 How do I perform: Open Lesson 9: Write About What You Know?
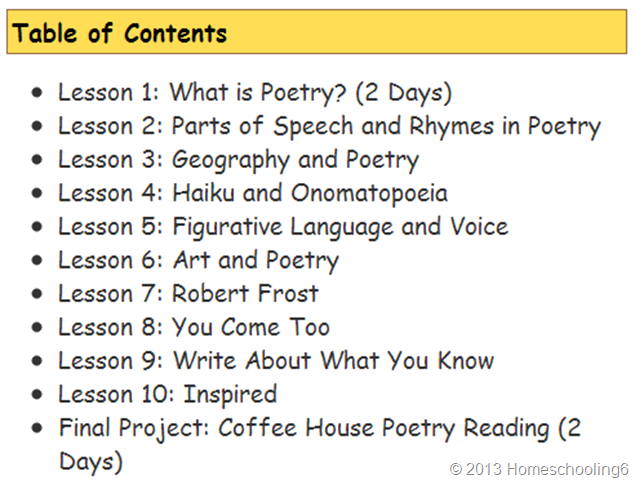[276, 361]
